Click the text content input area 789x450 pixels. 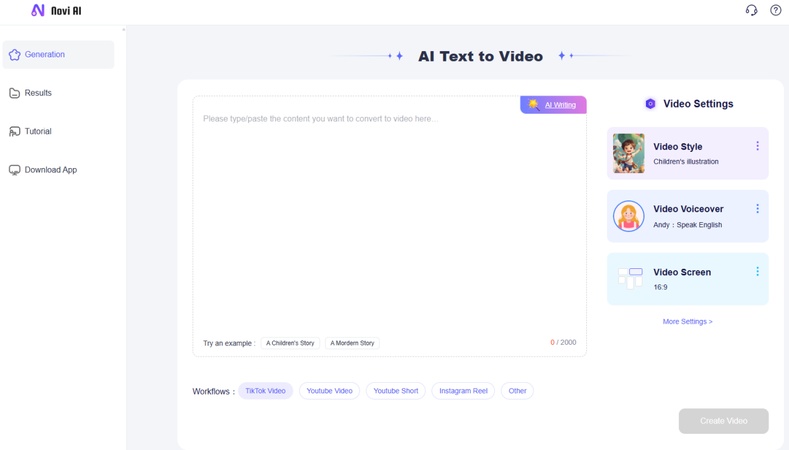[389, 220]
